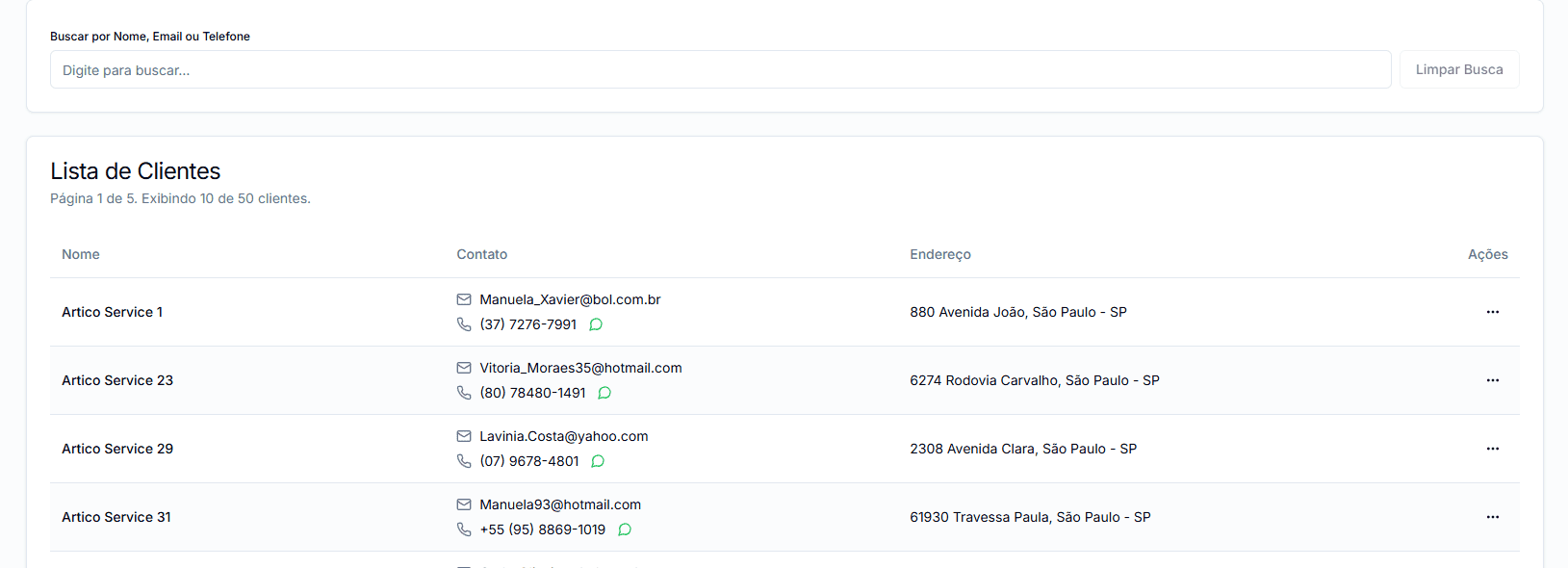This screenshot has height=568, width=1568.
Task: Click the envelope icon beside Manuela_Xavier@bol.com.br
Action: pos(464,299)
